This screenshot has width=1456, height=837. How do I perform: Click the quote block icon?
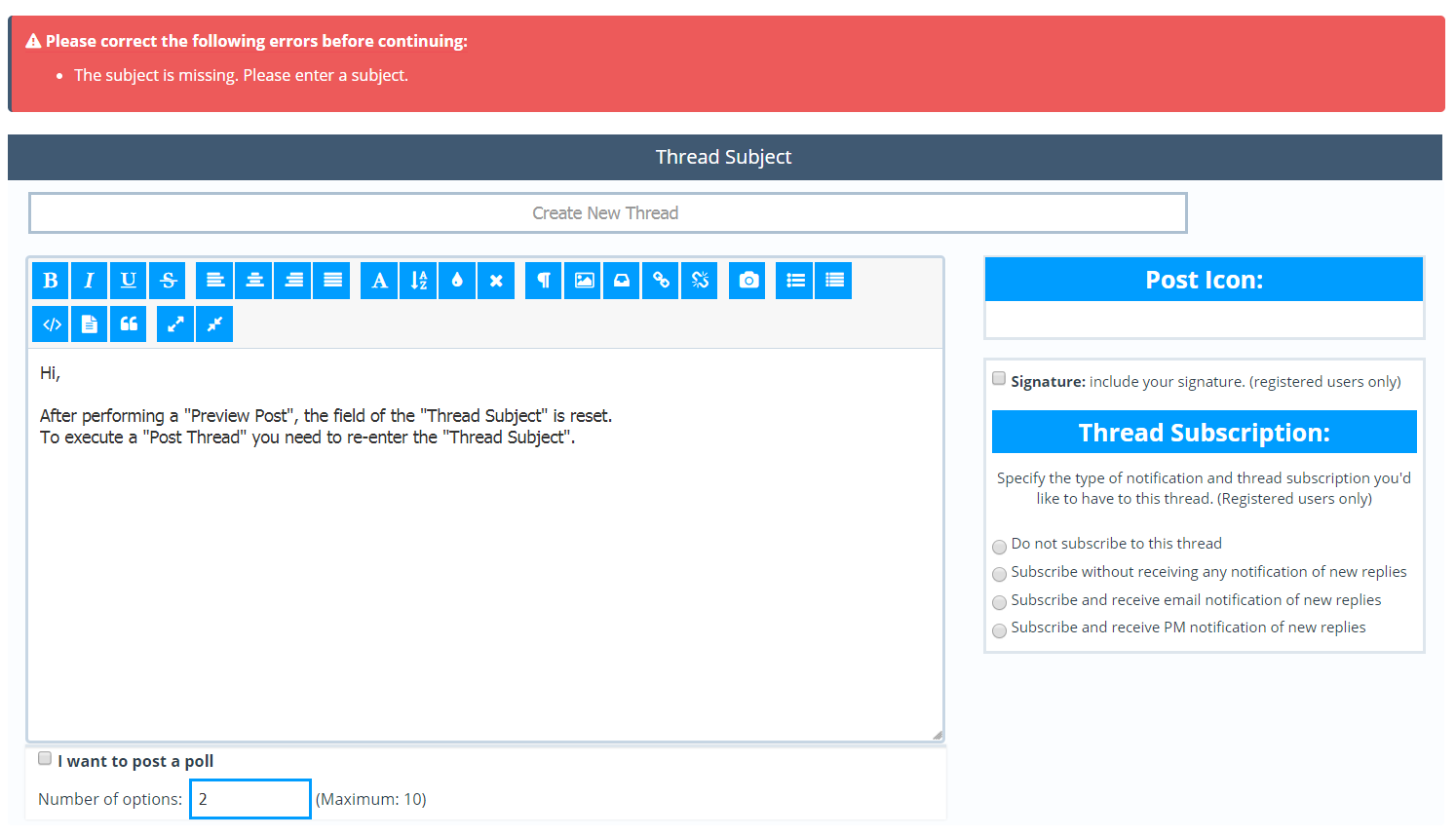tap(129, 324)
